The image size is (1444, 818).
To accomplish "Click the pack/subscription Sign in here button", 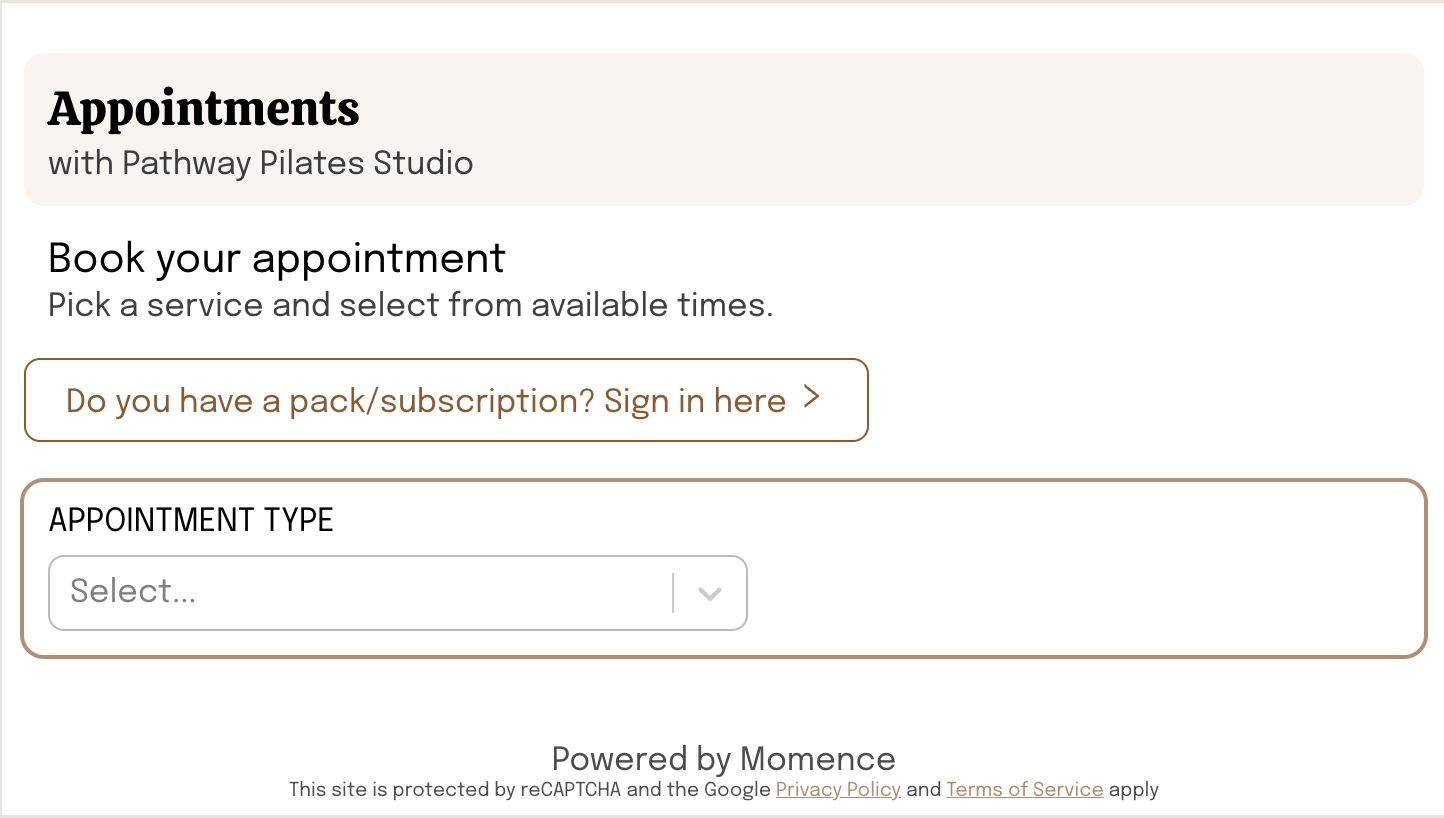I will point(446,400).
